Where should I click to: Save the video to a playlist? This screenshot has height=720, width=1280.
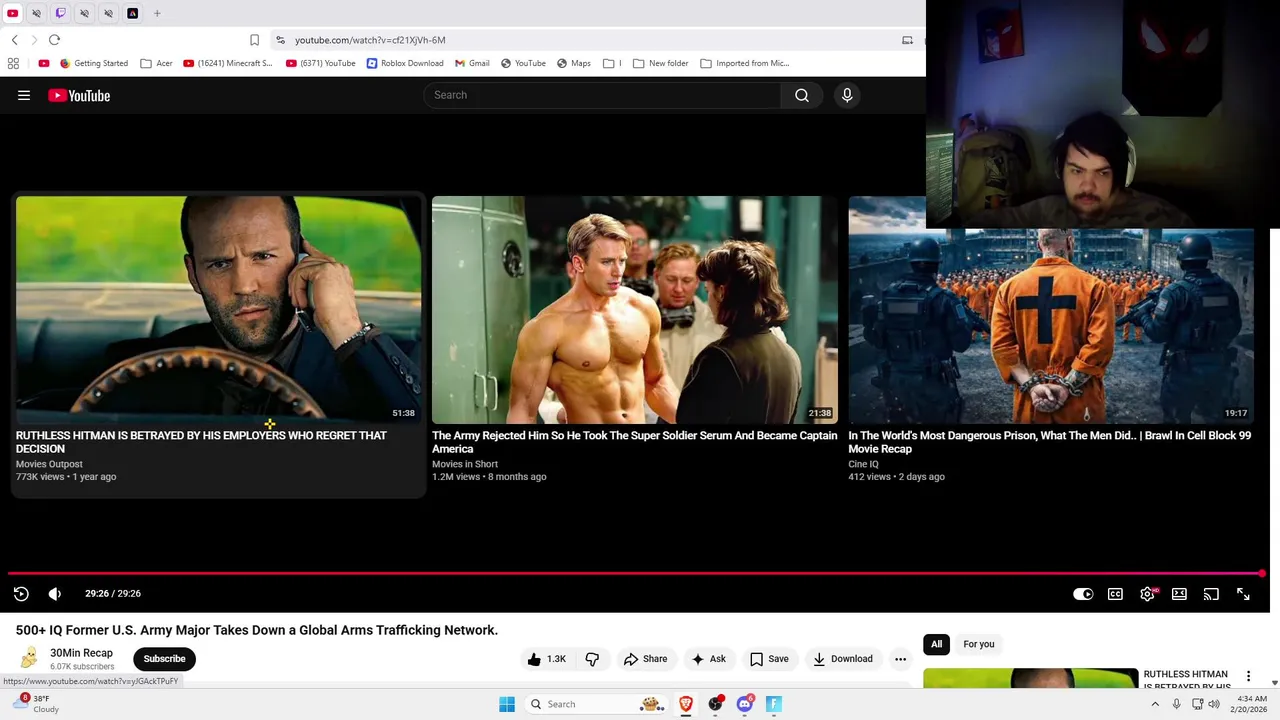click(x=769, y=659)
